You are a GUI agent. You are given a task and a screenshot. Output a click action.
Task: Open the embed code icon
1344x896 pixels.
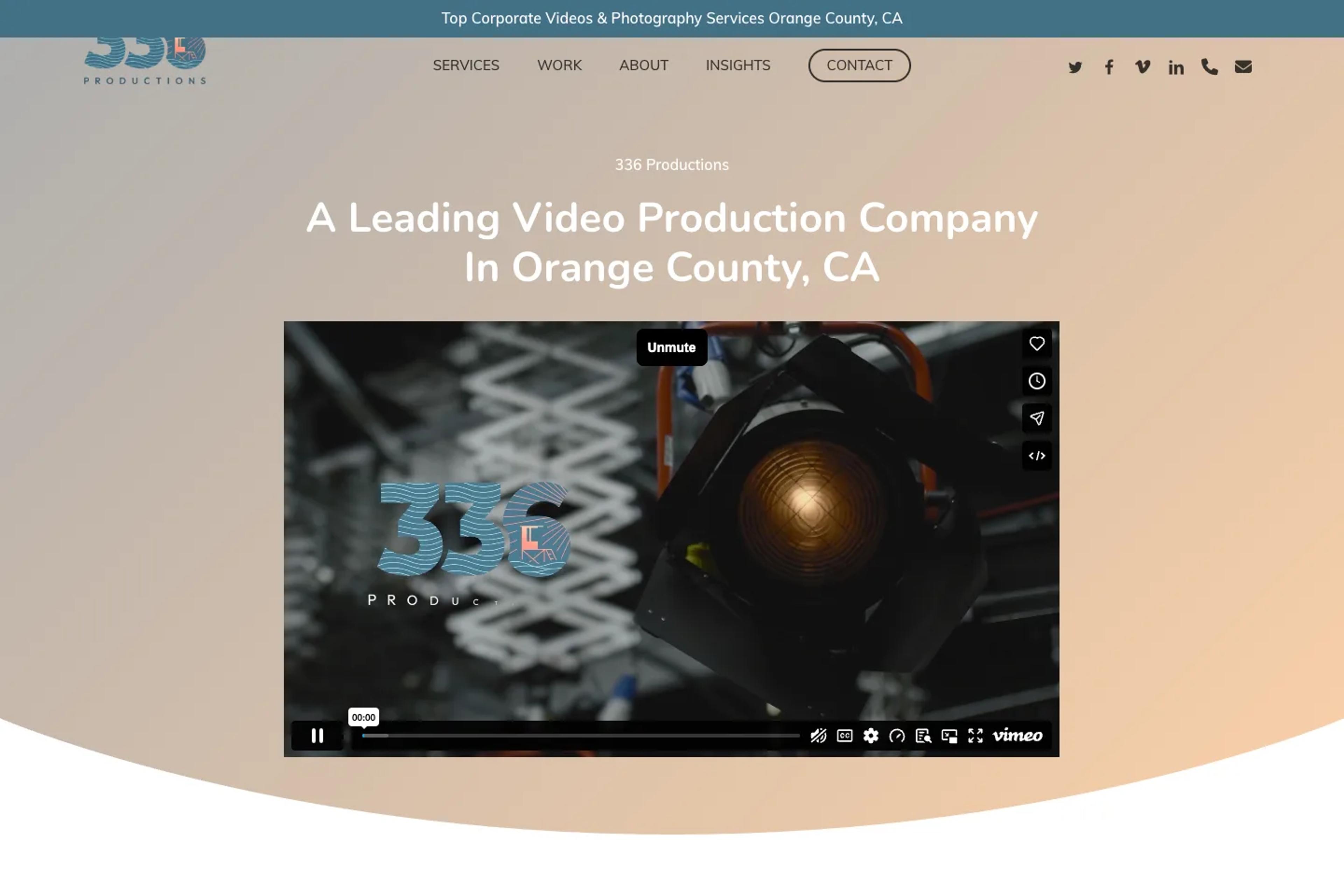pos(1037,456)
